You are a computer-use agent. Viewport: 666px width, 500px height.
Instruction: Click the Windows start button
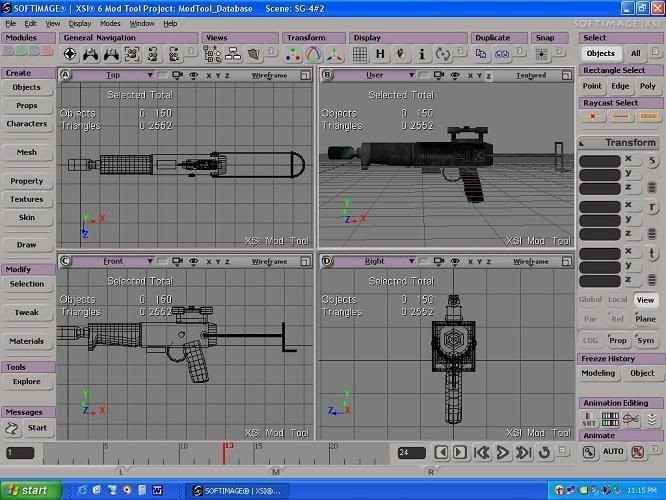click(x=30, y=490)
